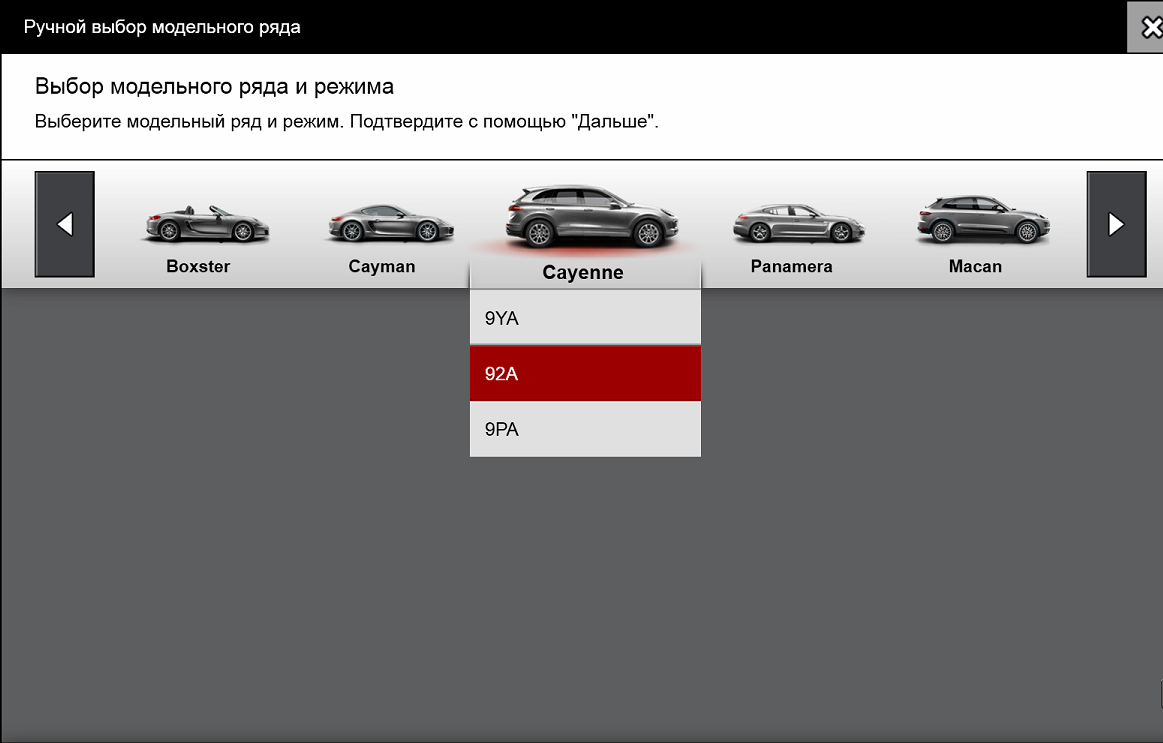1163x743 pixels.
Task: Click the Cayenne dropdown header label
Action: (x=583, y=273)
